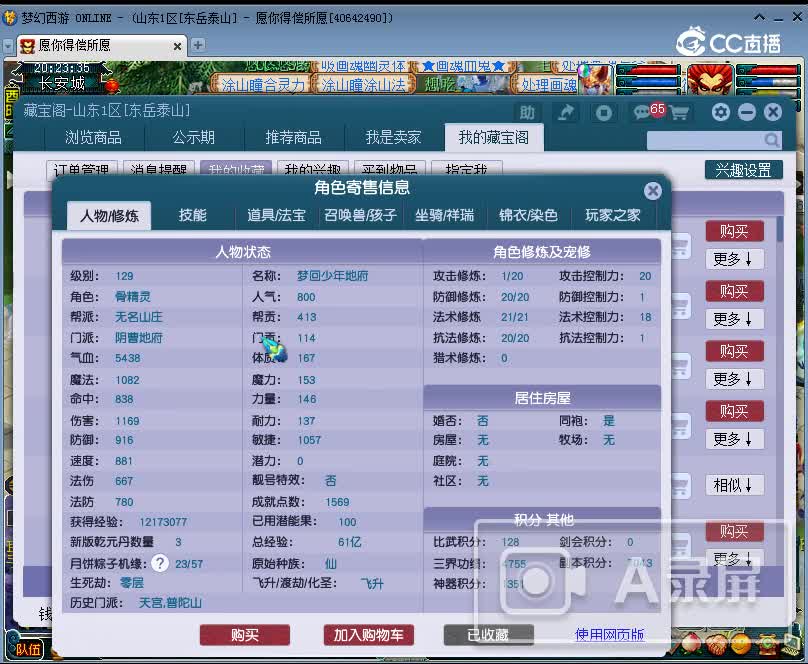Click the 购买 button in the dialog
The image size is (808, 664).
click(245, 635)
